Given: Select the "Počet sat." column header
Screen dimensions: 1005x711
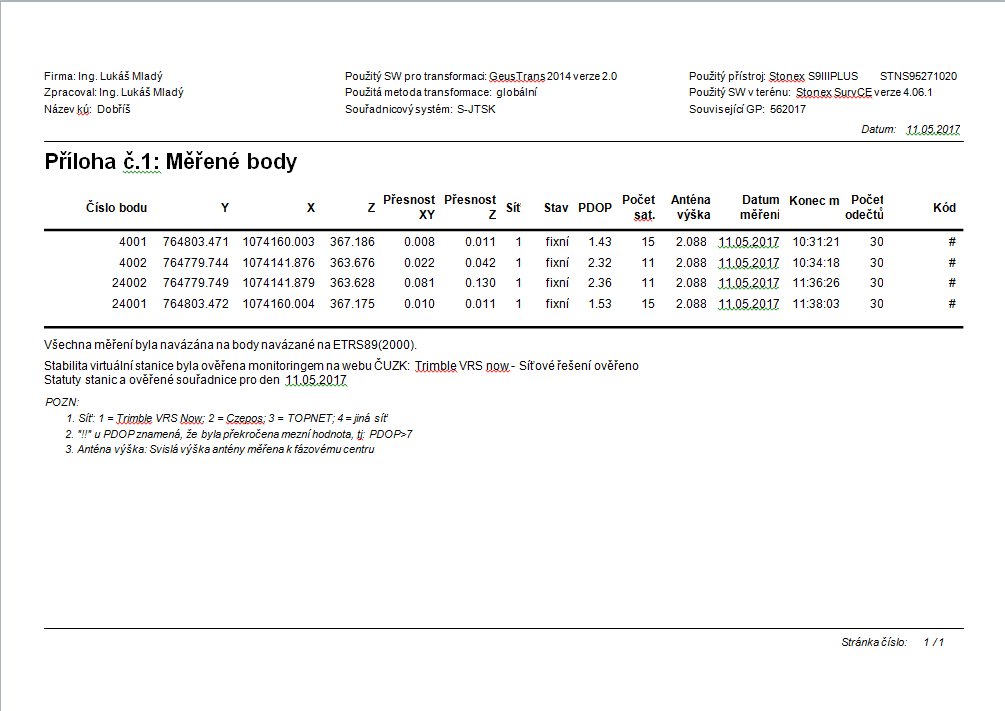Looking at the screenshot, I should click(638, 207).
